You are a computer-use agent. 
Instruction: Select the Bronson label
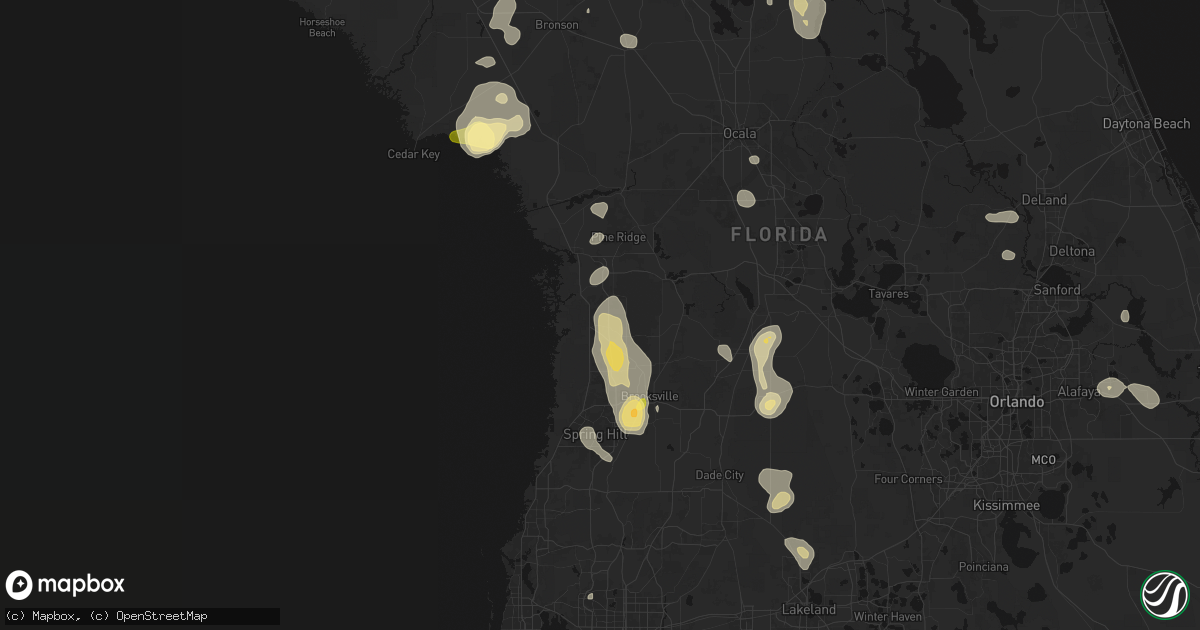click(x=557, y=25)
